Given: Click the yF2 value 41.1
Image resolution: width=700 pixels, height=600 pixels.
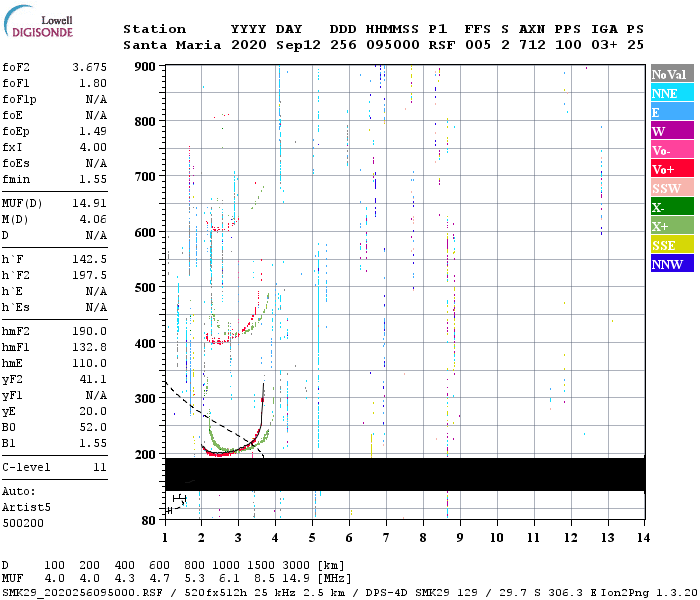Looking at the screenshot, I should pos(93,379).
